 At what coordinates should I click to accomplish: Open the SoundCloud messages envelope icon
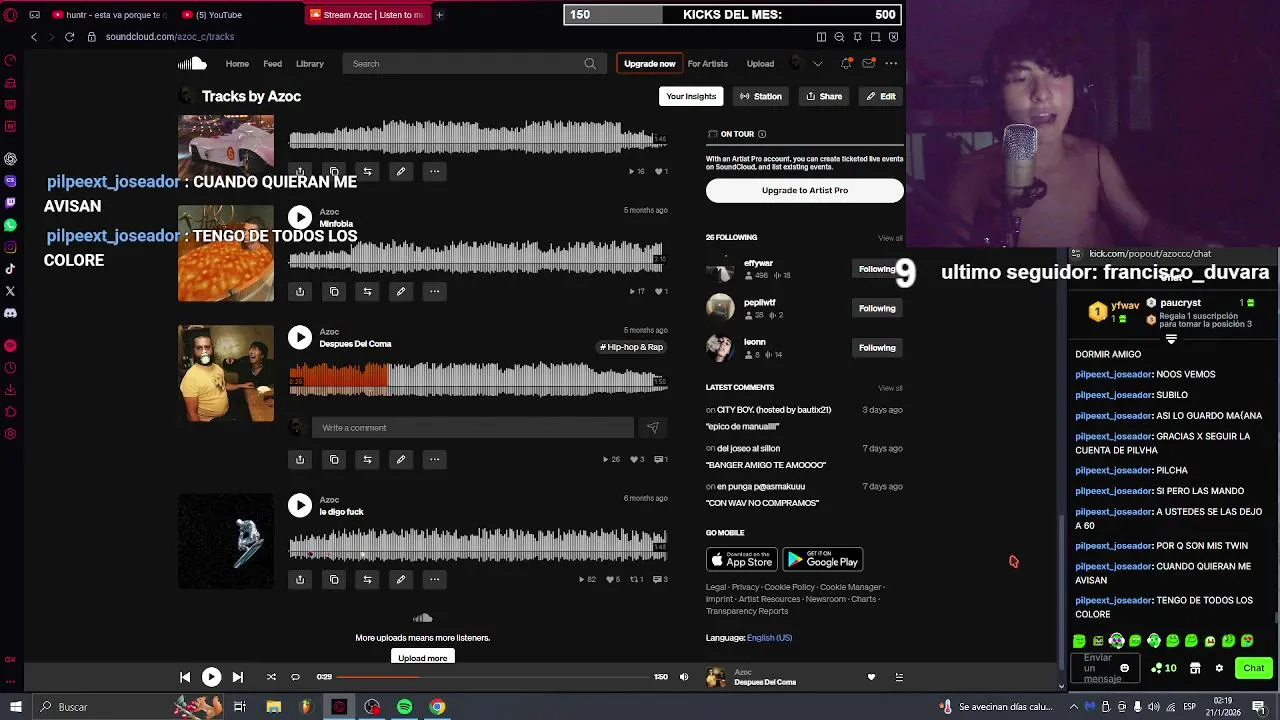[868, 64]
